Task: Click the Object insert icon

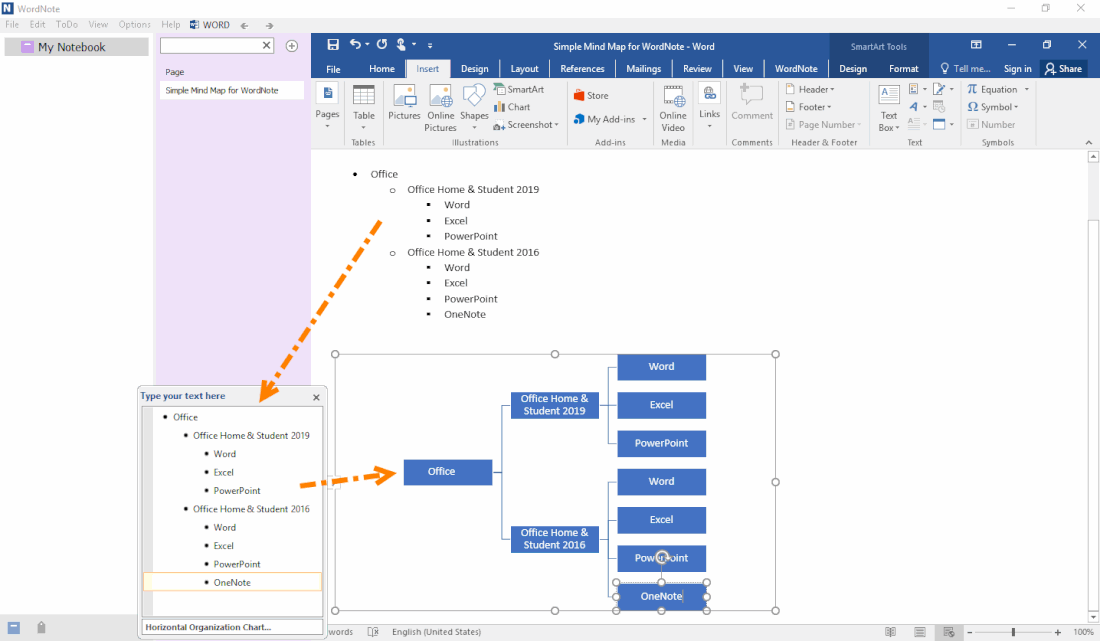Action: (939, 124)
